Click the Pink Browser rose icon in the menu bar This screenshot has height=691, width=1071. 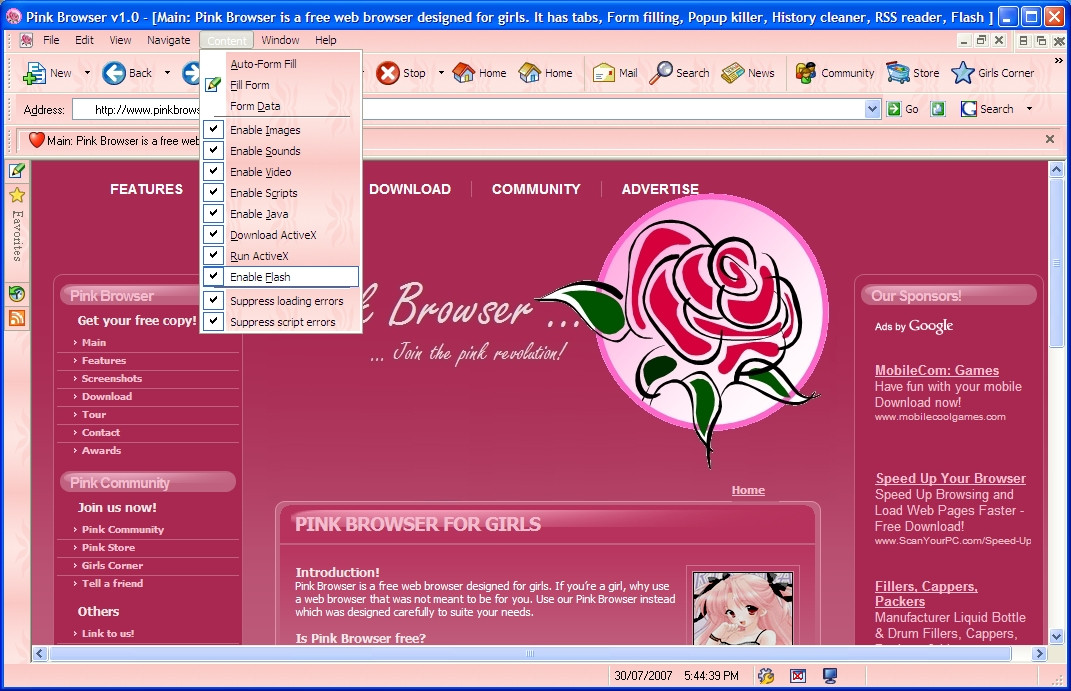[x=26, y=40]
